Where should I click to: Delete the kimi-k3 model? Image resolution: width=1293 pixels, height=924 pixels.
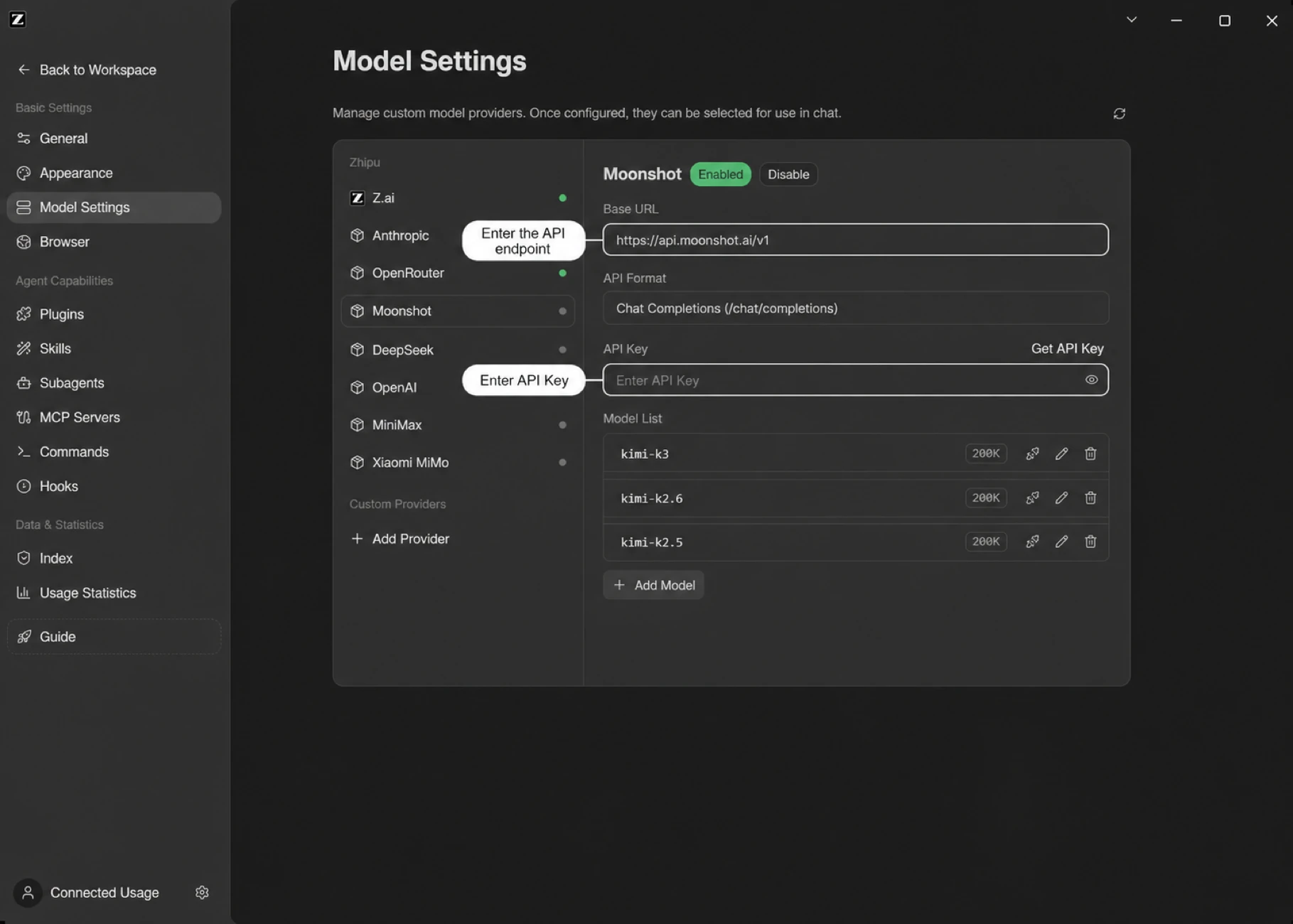(1090, 453)
